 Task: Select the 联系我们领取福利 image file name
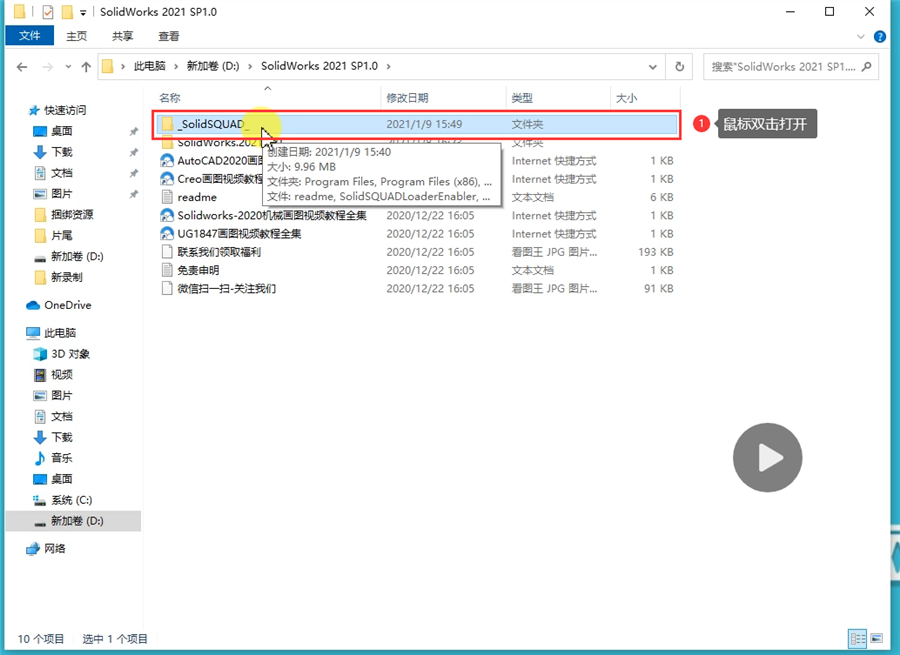[x=219, y=252]
